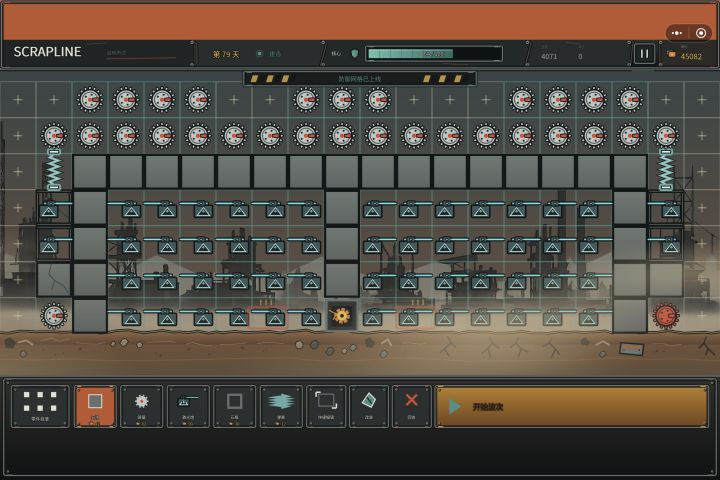Click the orange start game button

(x=572, y=407)
